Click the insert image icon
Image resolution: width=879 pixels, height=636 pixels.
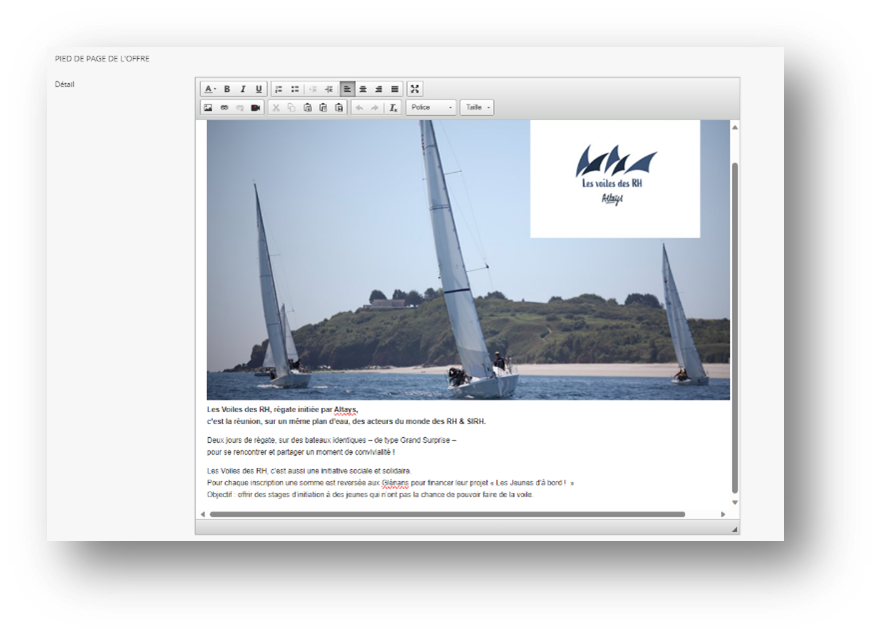click(x=208, y=107)
